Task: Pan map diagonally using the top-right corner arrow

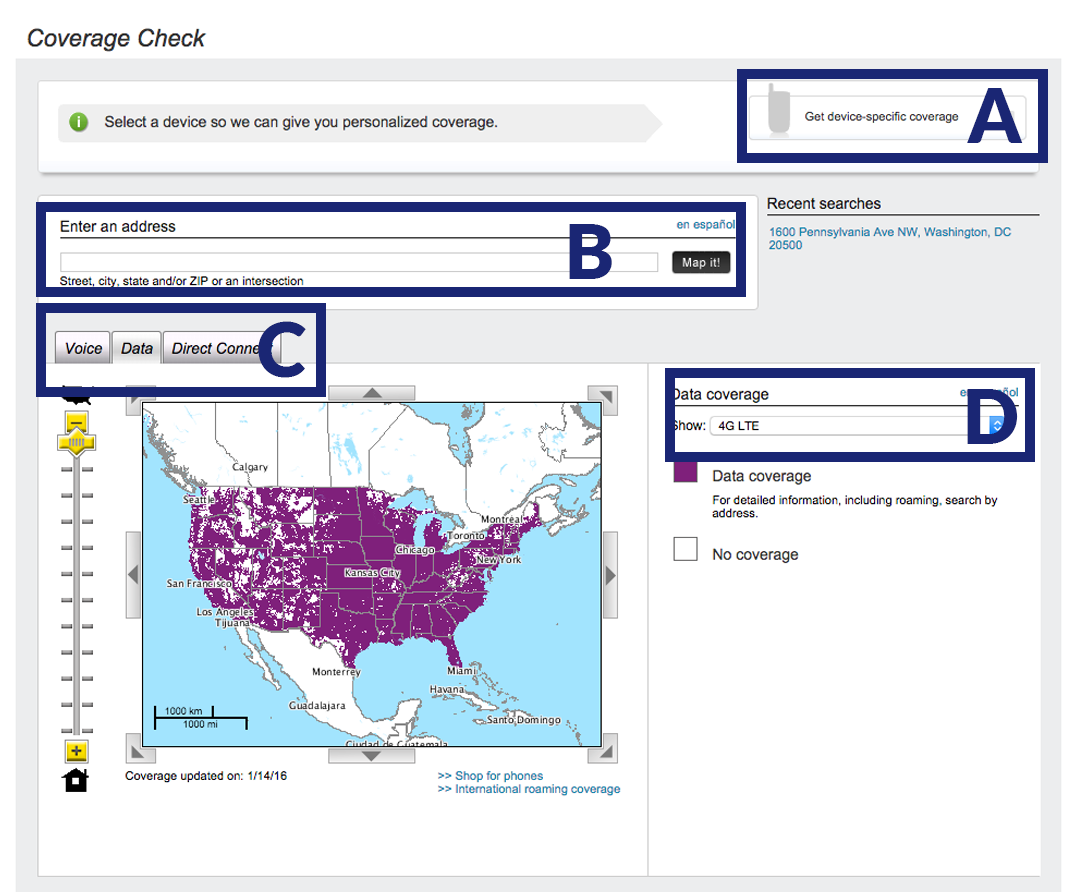Action: click(x=603, y=400)
